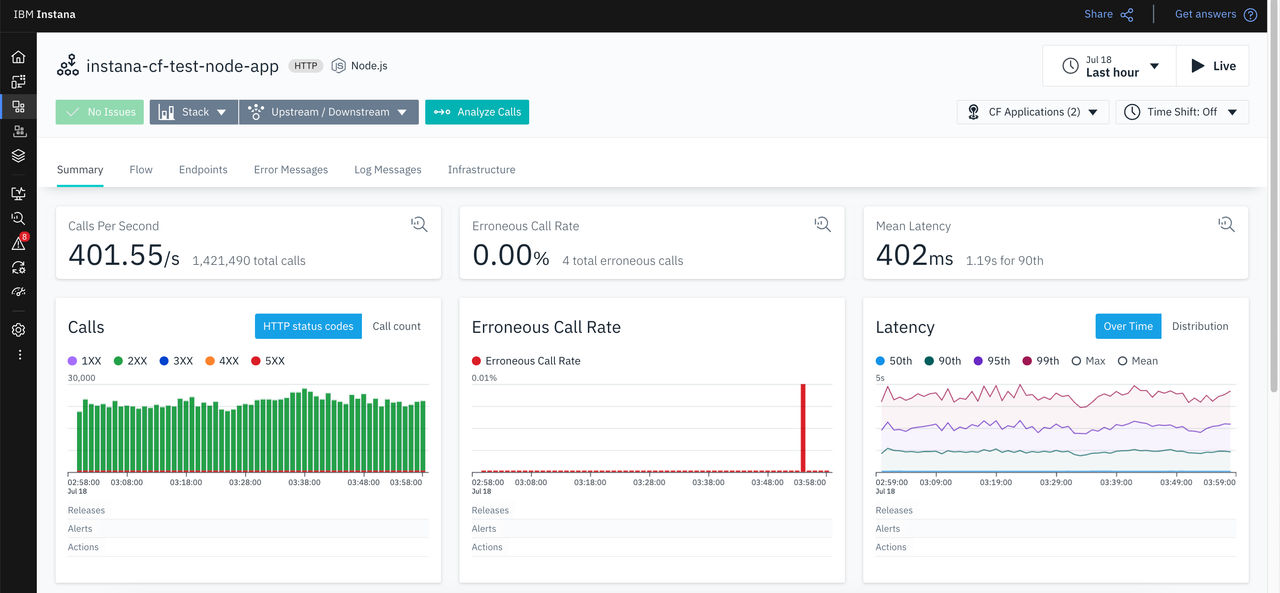Click the Live button
The width and height of the screenshot is (1280, 593).
coord(1213,66)
